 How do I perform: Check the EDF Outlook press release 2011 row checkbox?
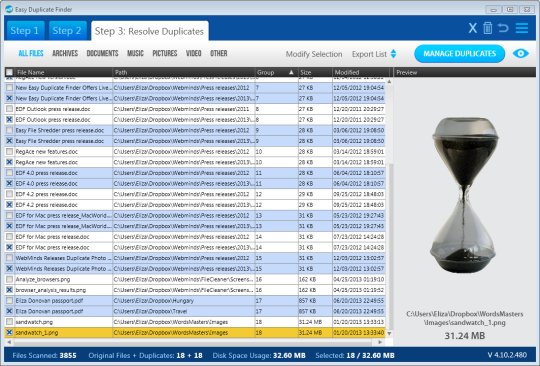tap(9, 109)
